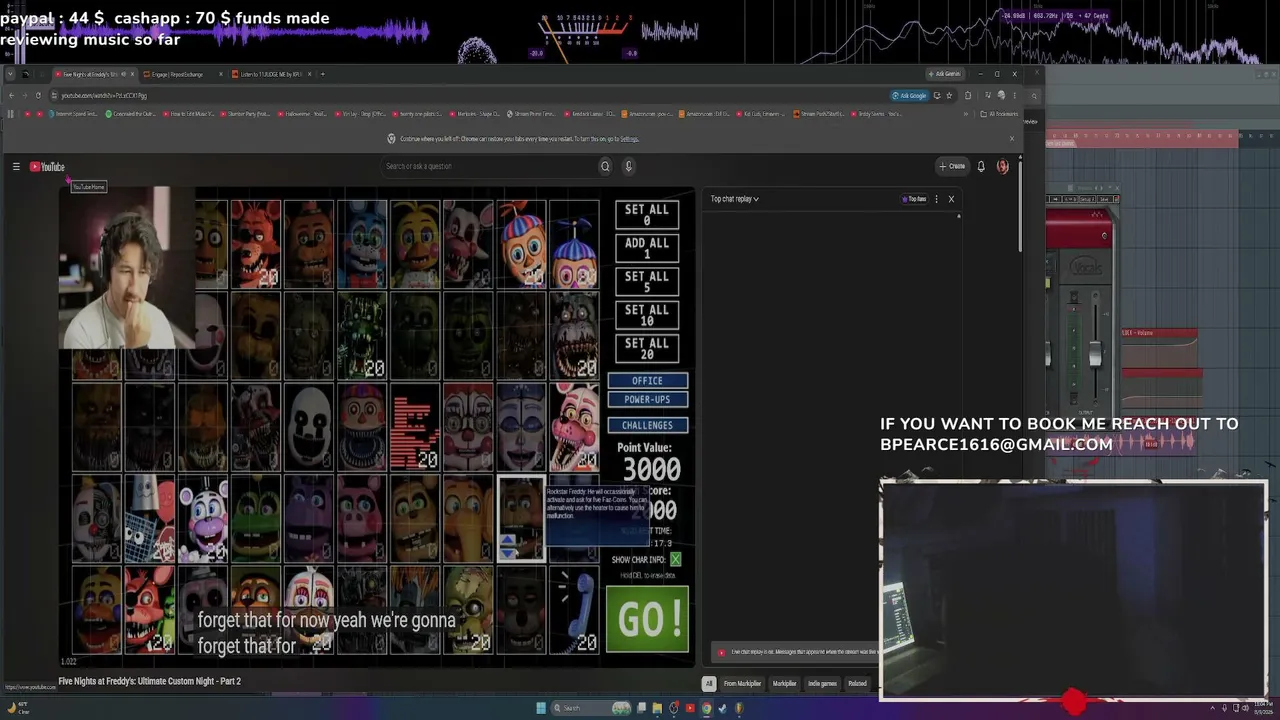
Task: Select the Indie games filter chip
Action: [822, 684]
